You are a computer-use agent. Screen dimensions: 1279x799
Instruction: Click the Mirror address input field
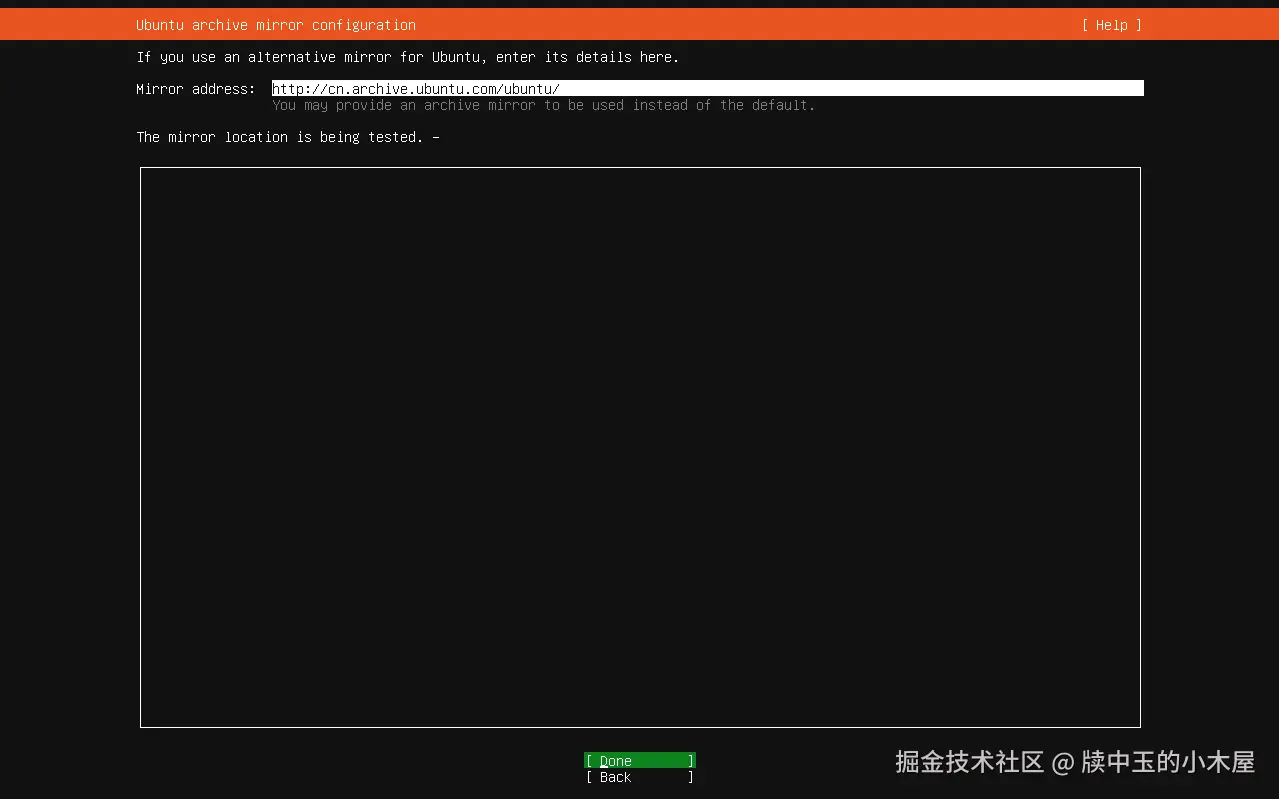707,89
